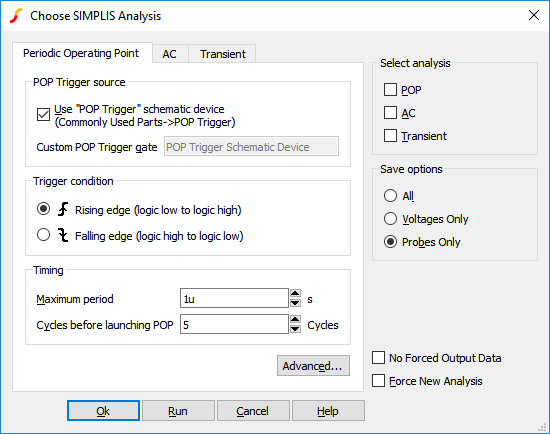Click the SIMPLIS logo icon in title bar
550x434 pixels.
pyautogui.click(x=16, y=16)
